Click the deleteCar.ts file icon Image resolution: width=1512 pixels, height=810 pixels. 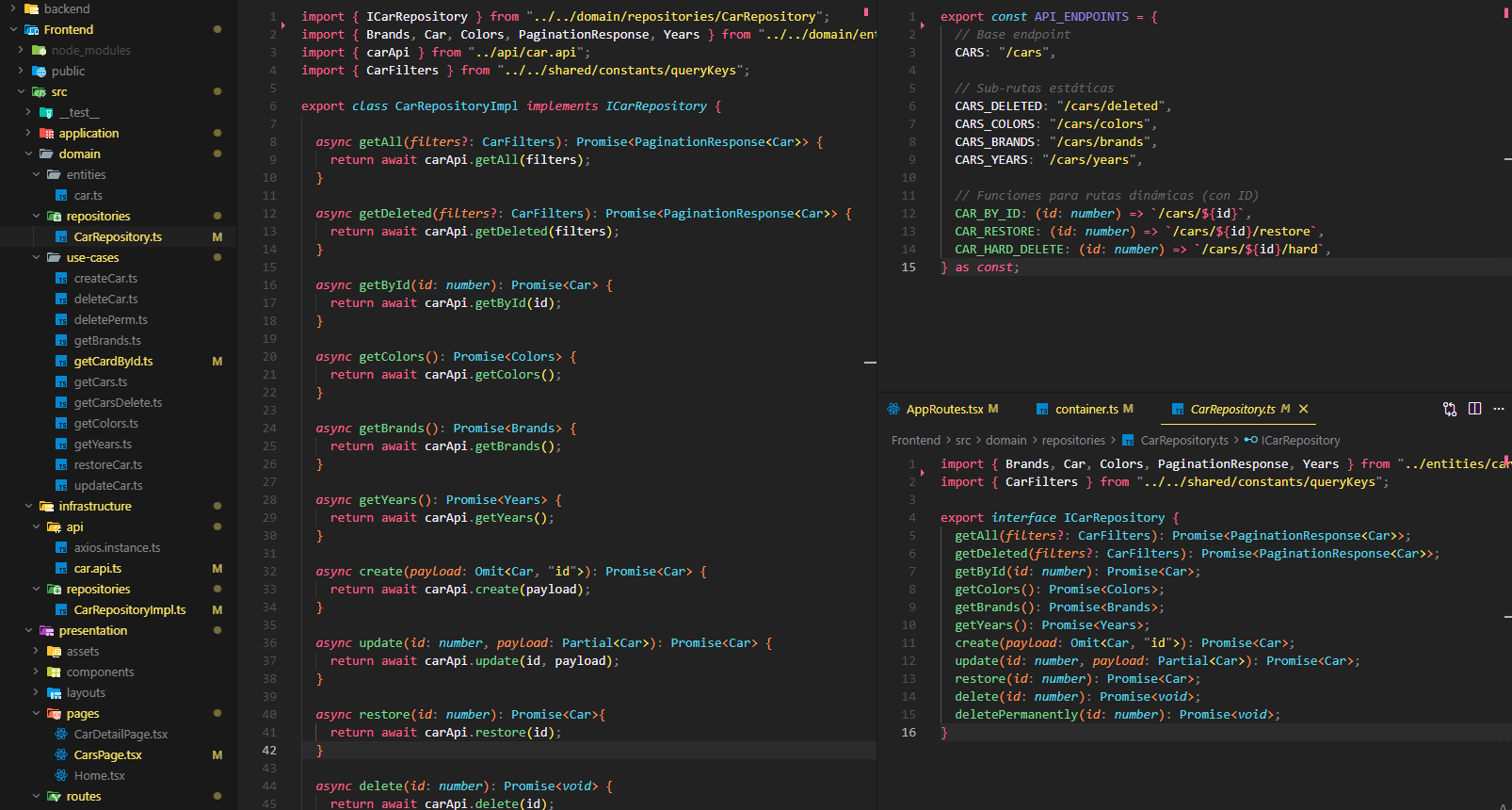[x=61, y=300]
